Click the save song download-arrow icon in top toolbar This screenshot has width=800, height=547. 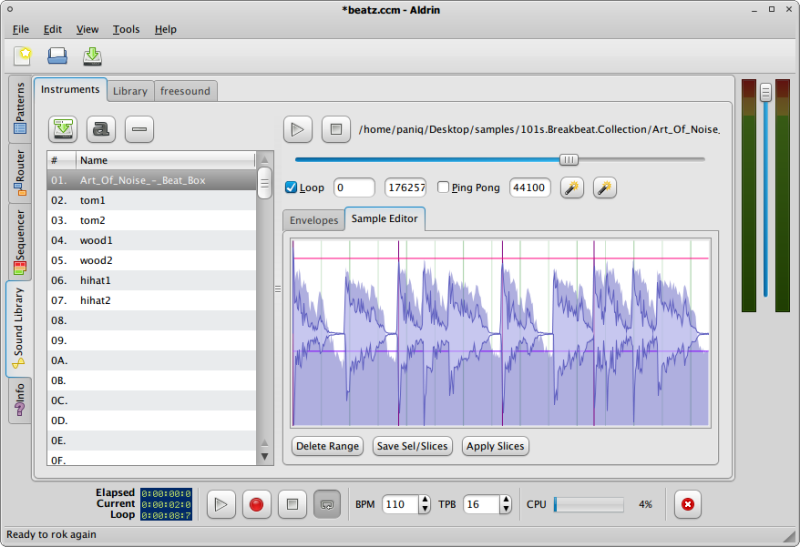(x=92, y=55)
